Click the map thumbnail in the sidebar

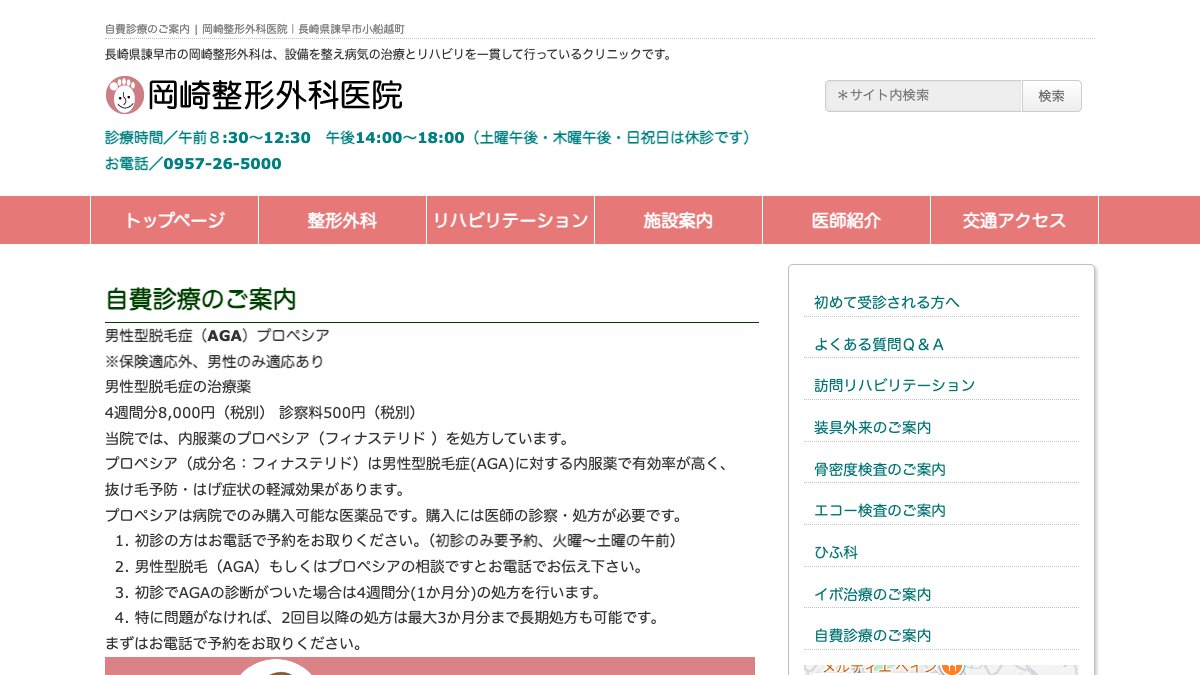pyautogui.click(x=941, y=669)
